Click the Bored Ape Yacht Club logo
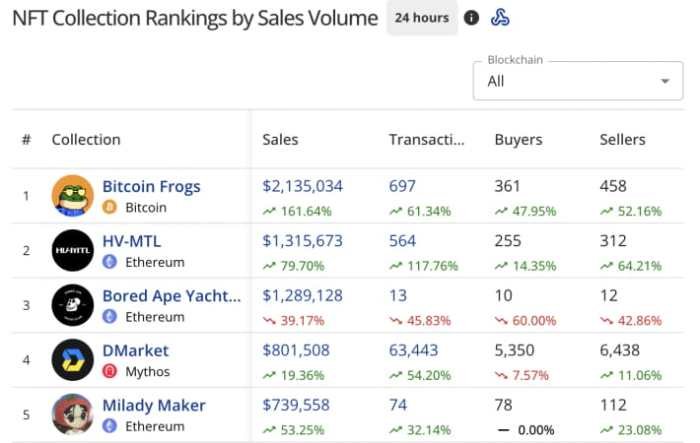Image resolution: width=700 pixels, height=443 pixels. pos(73,305)
